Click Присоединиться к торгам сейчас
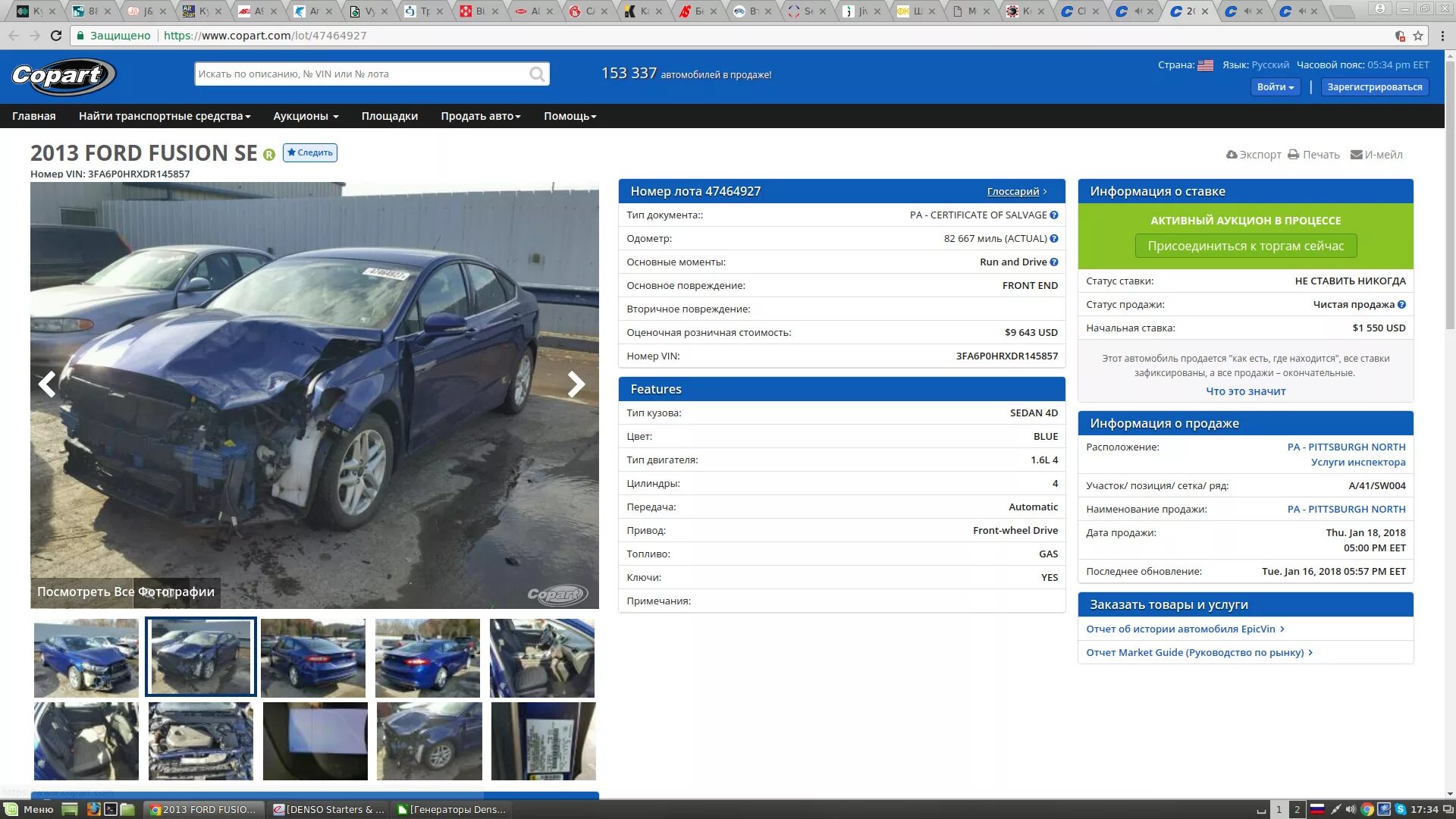 pyautogui.click(x=1246, y=246)
